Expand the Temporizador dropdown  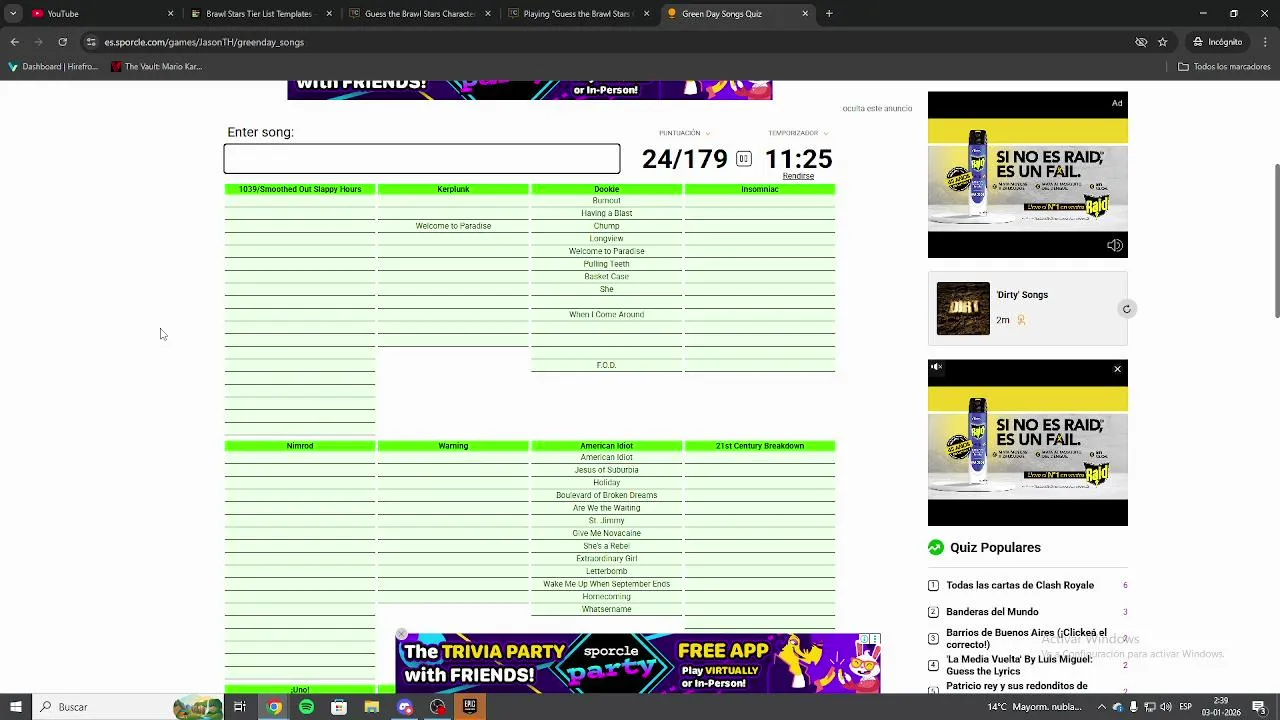[798, 133]
